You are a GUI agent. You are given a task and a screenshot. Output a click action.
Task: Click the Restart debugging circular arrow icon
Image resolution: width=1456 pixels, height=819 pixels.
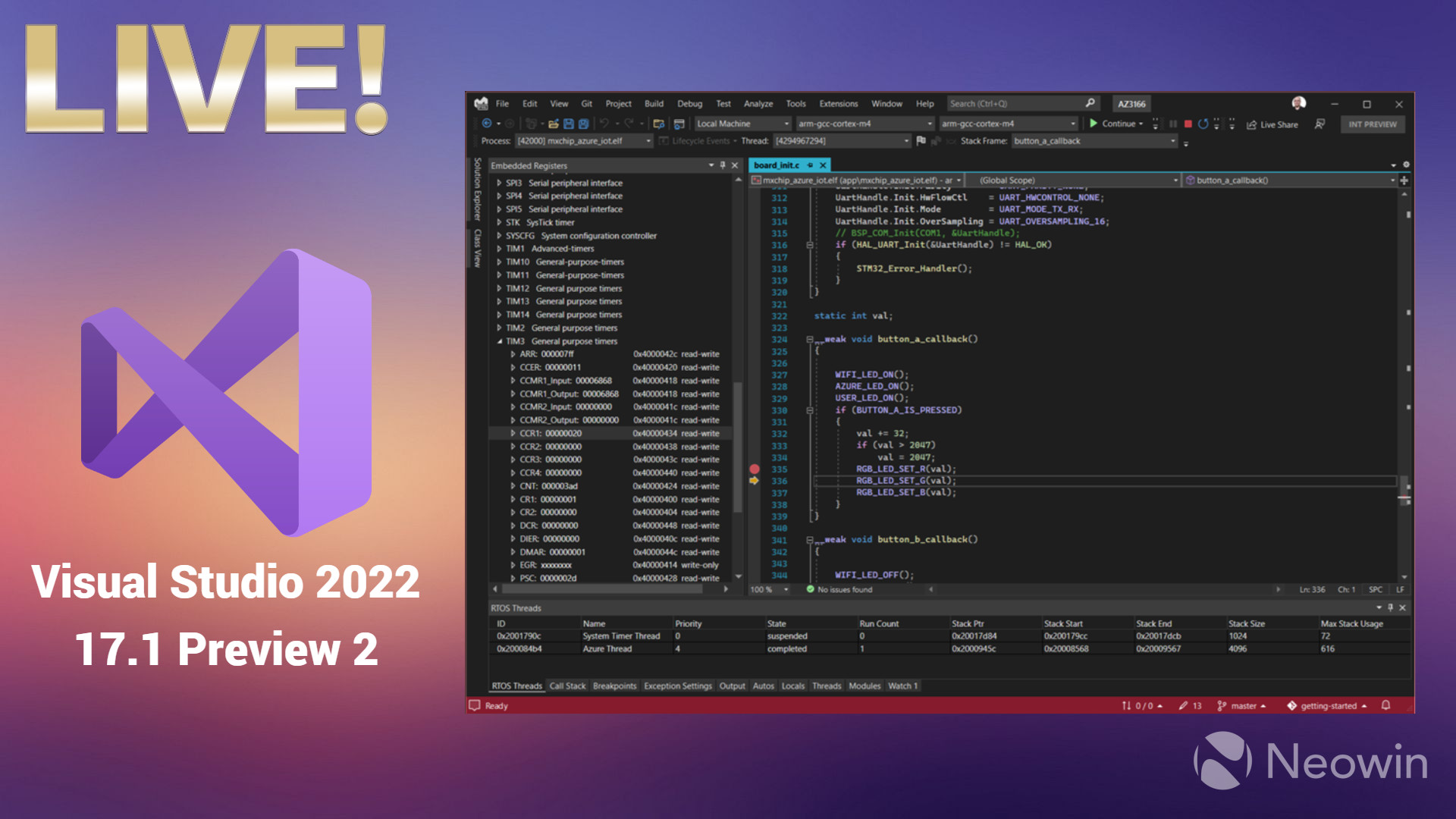click(x=1203, y=124)
